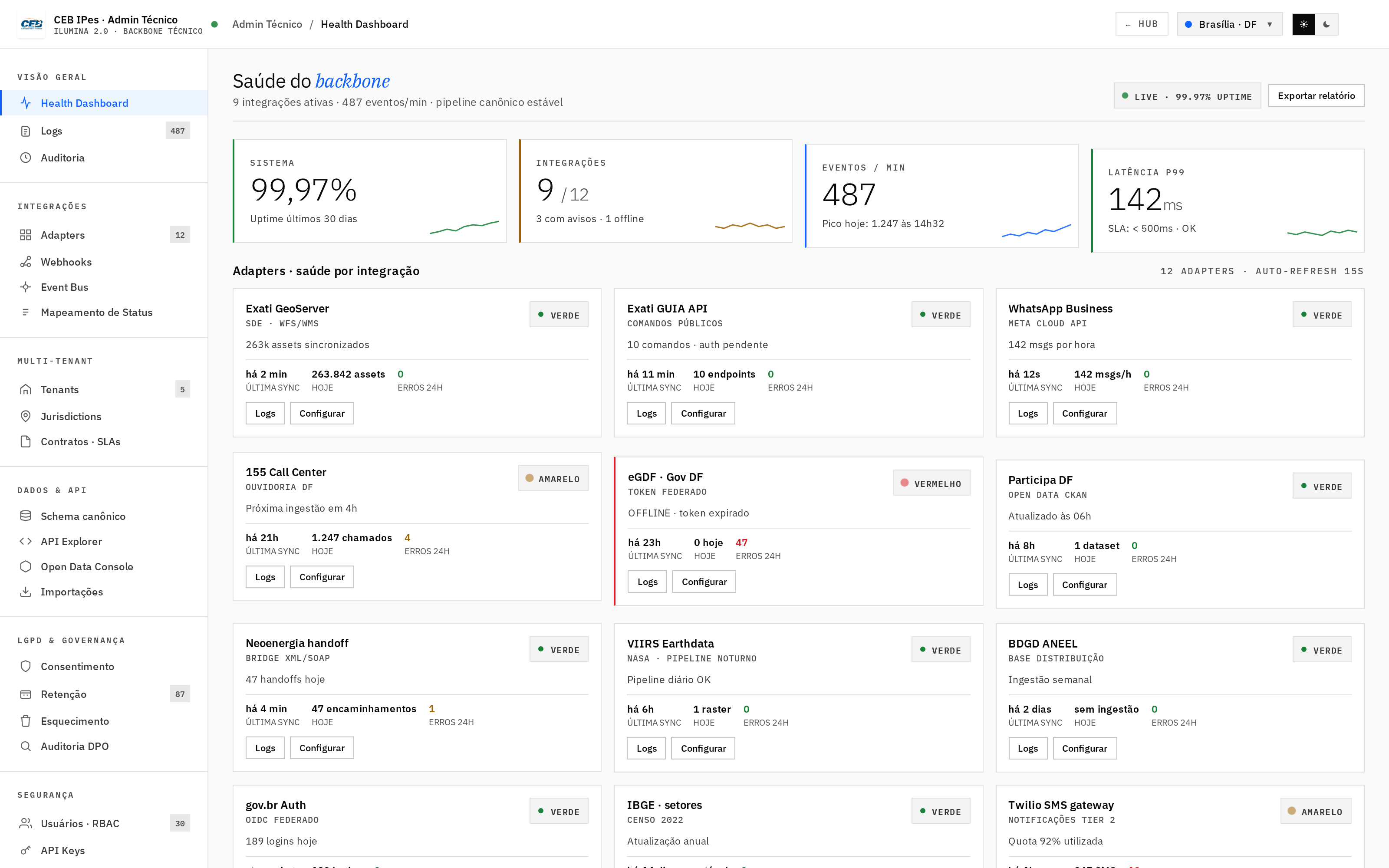
Task: Click the Usuários · RBAC people icon
Action: (x=26, y=823)
